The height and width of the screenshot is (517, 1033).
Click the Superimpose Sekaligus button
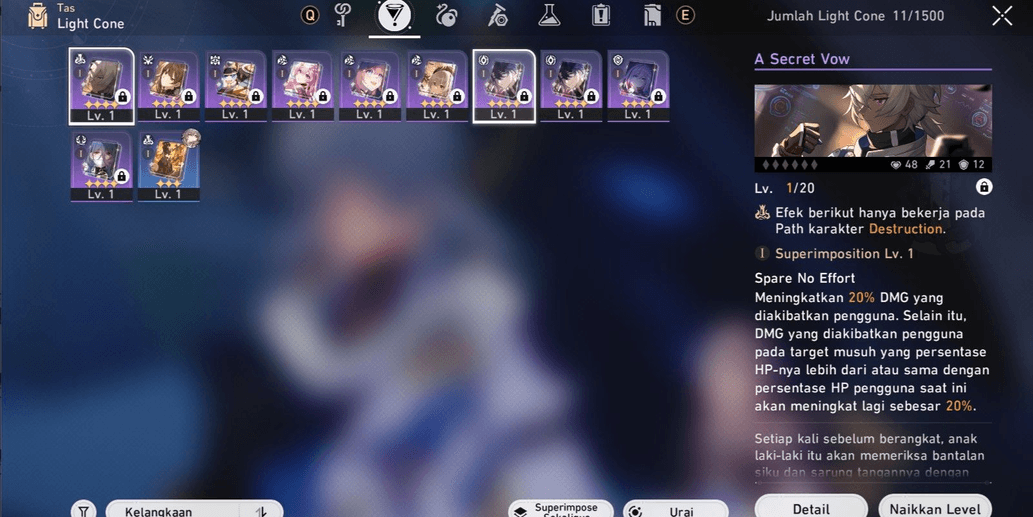[x=561, y=510]
